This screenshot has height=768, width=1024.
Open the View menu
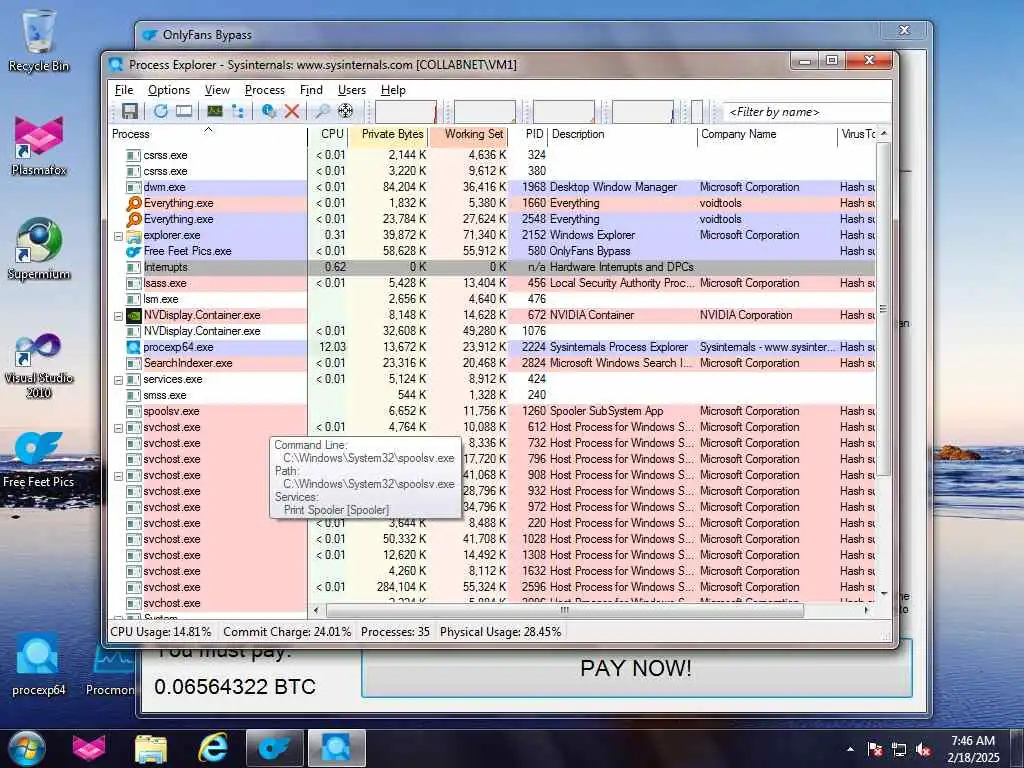(217, 90)
